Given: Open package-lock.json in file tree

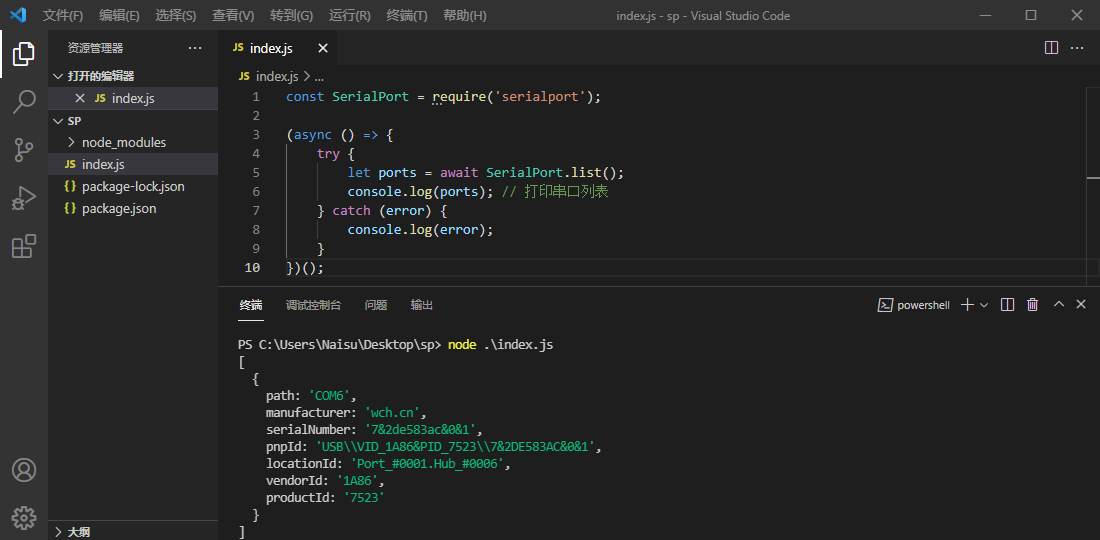Looking at the screenshot, I should [133, 187].
